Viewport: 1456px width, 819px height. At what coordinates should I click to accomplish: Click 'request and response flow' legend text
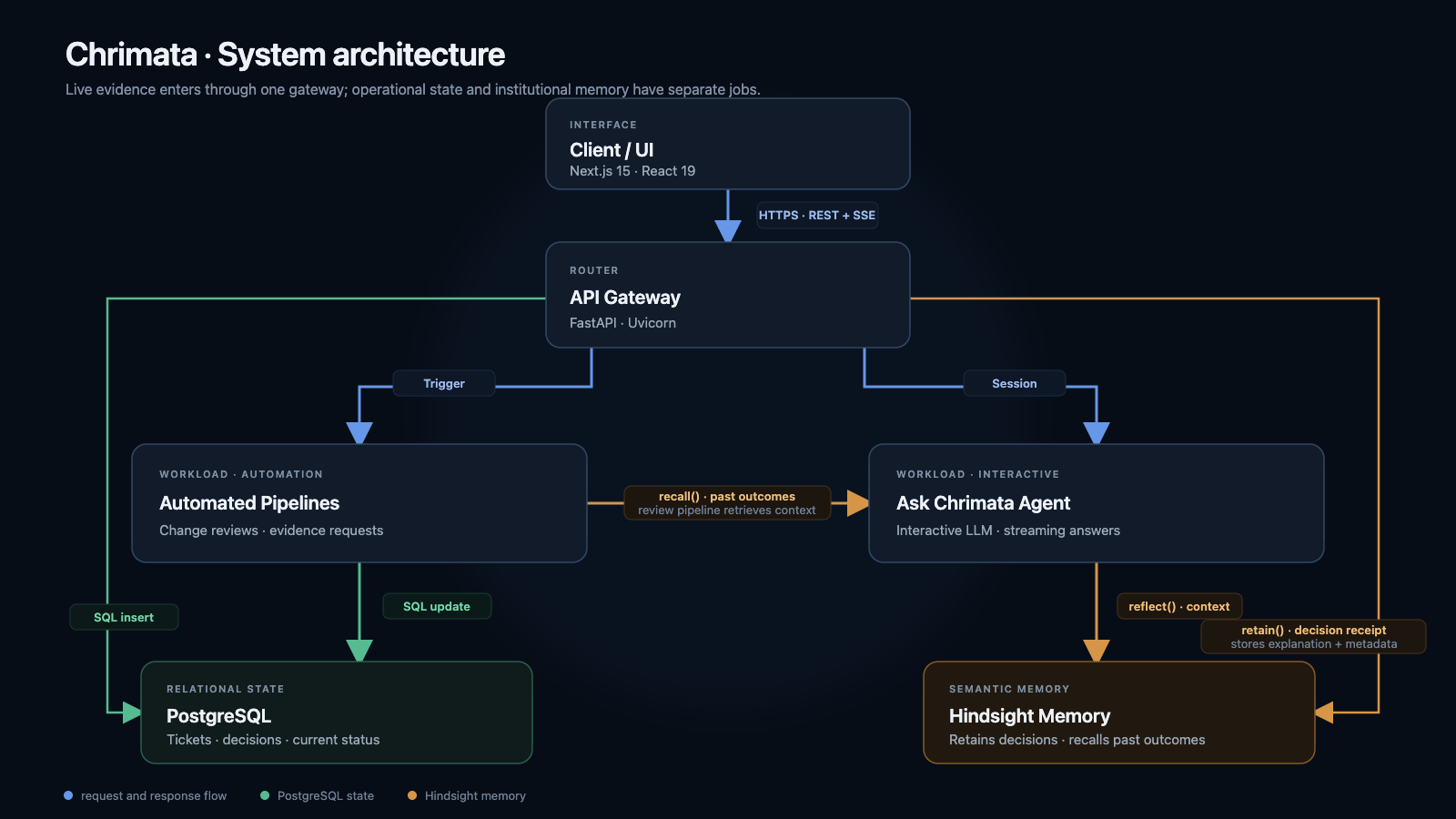pos(154,796)
